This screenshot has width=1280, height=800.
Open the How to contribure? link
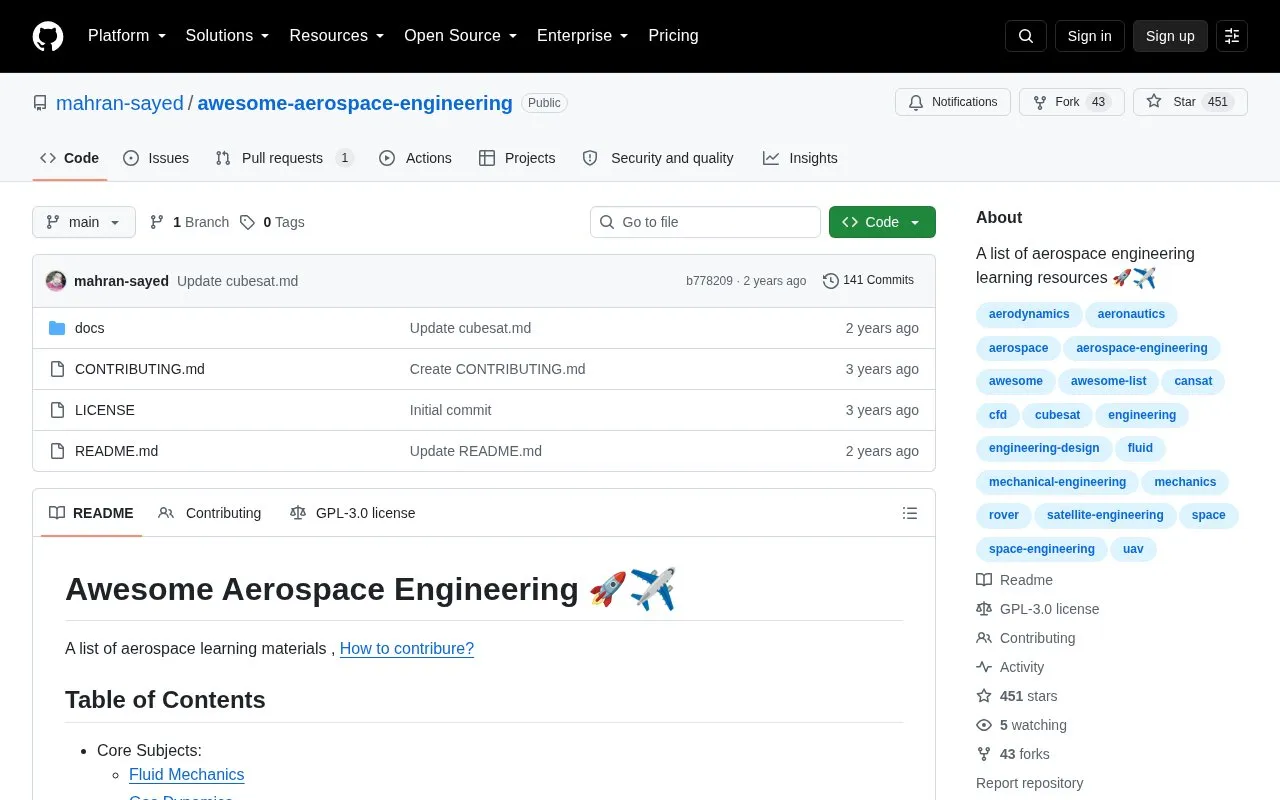tap(407, 648)
